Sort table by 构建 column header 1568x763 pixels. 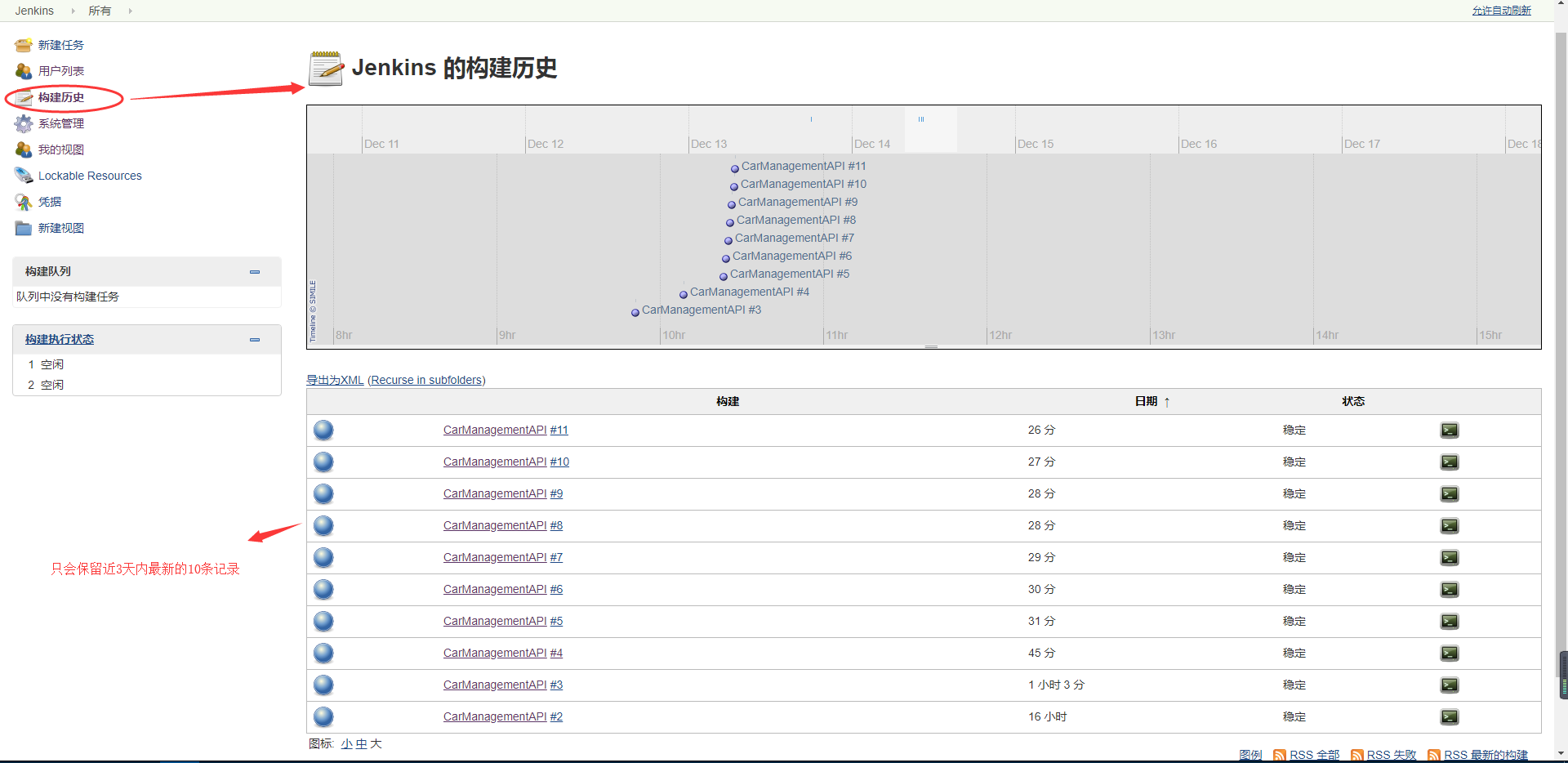pyautogui.click(x=728, y=401)
